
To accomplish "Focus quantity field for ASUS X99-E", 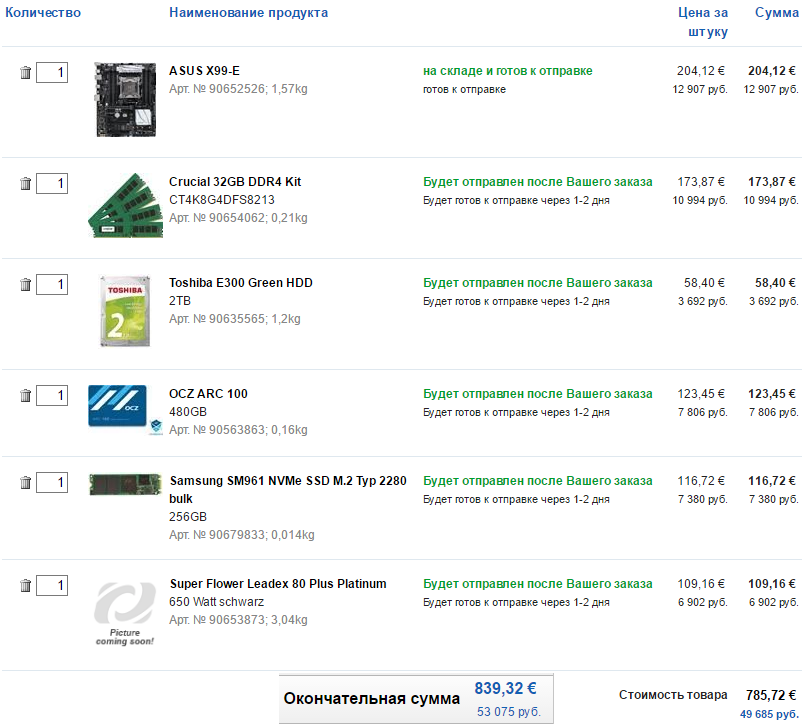I will (52, 72).
